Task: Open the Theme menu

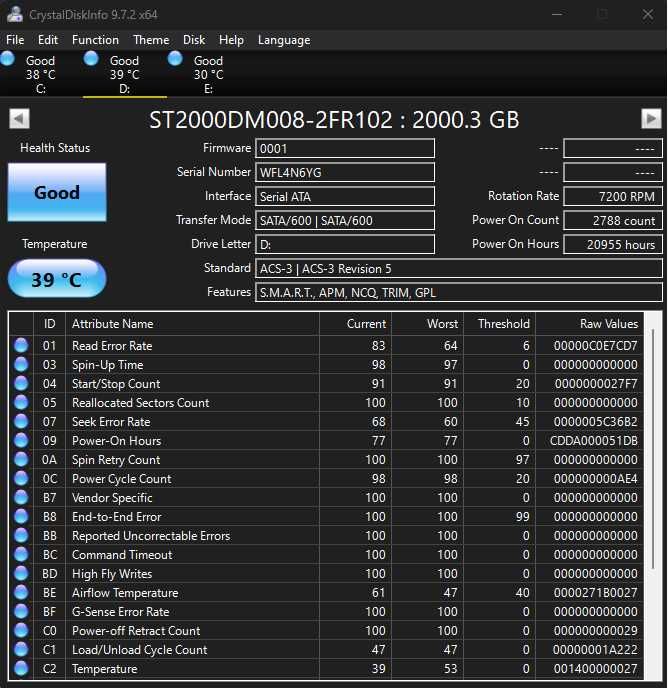Action: click(x=151, y=40)
